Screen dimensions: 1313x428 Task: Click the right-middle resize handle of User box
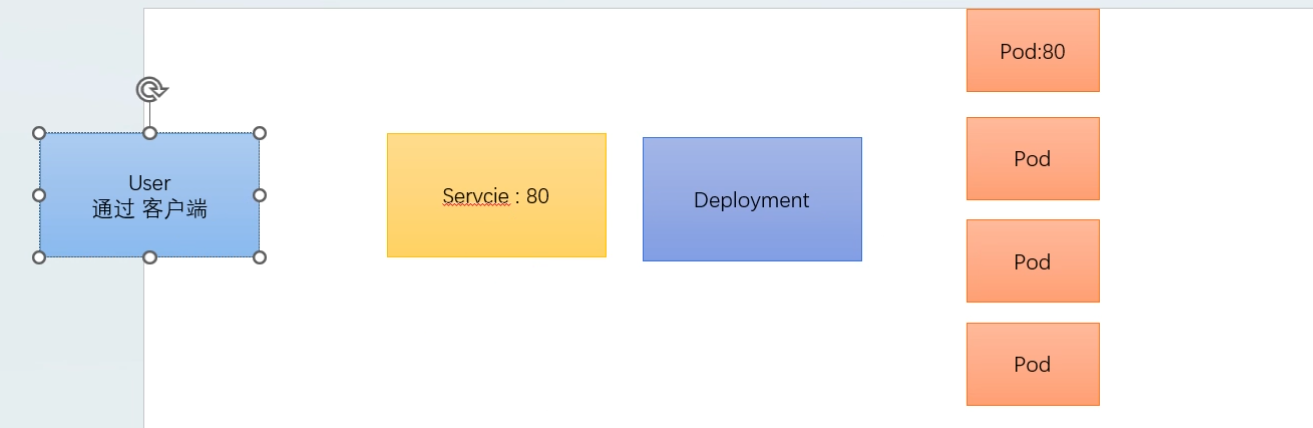click(x=260, y=195)
